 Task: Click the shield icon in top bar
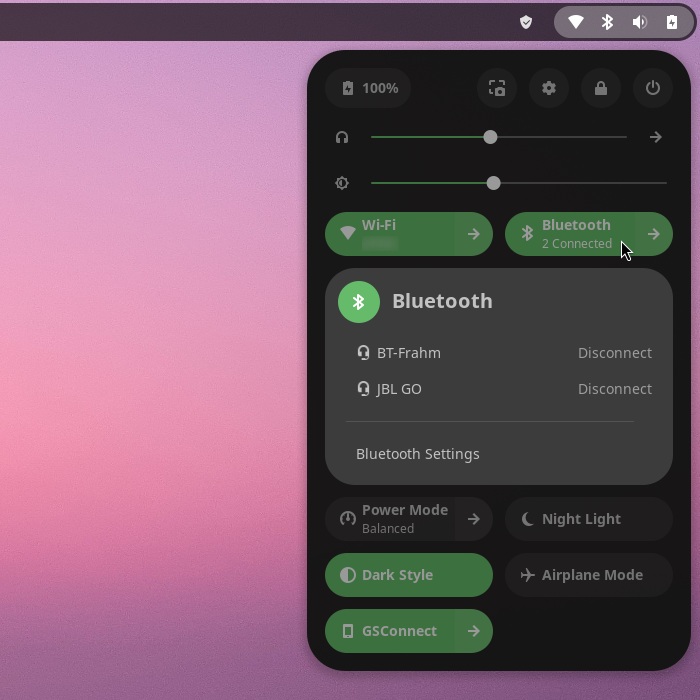coord(526,22)
